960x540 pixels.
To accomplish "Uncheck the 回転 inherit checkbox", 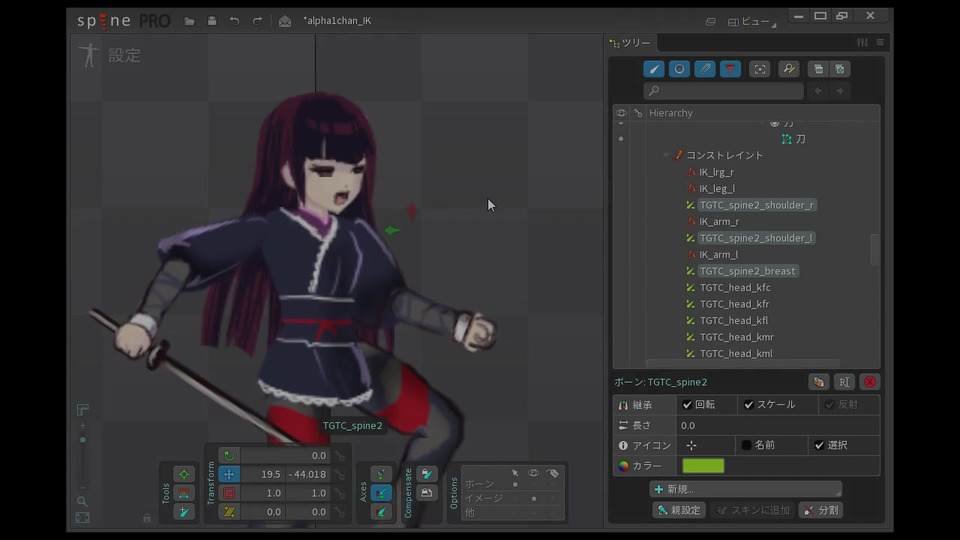I will pyautogui.click(x=687, y=405).
